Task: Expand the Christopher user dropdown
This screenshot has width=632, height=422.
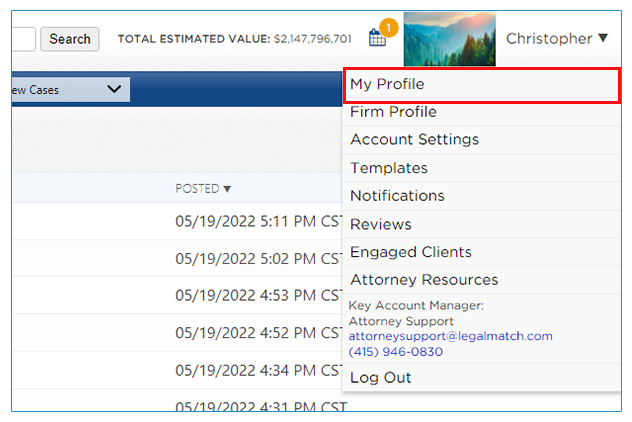Action: coord(556,39)
